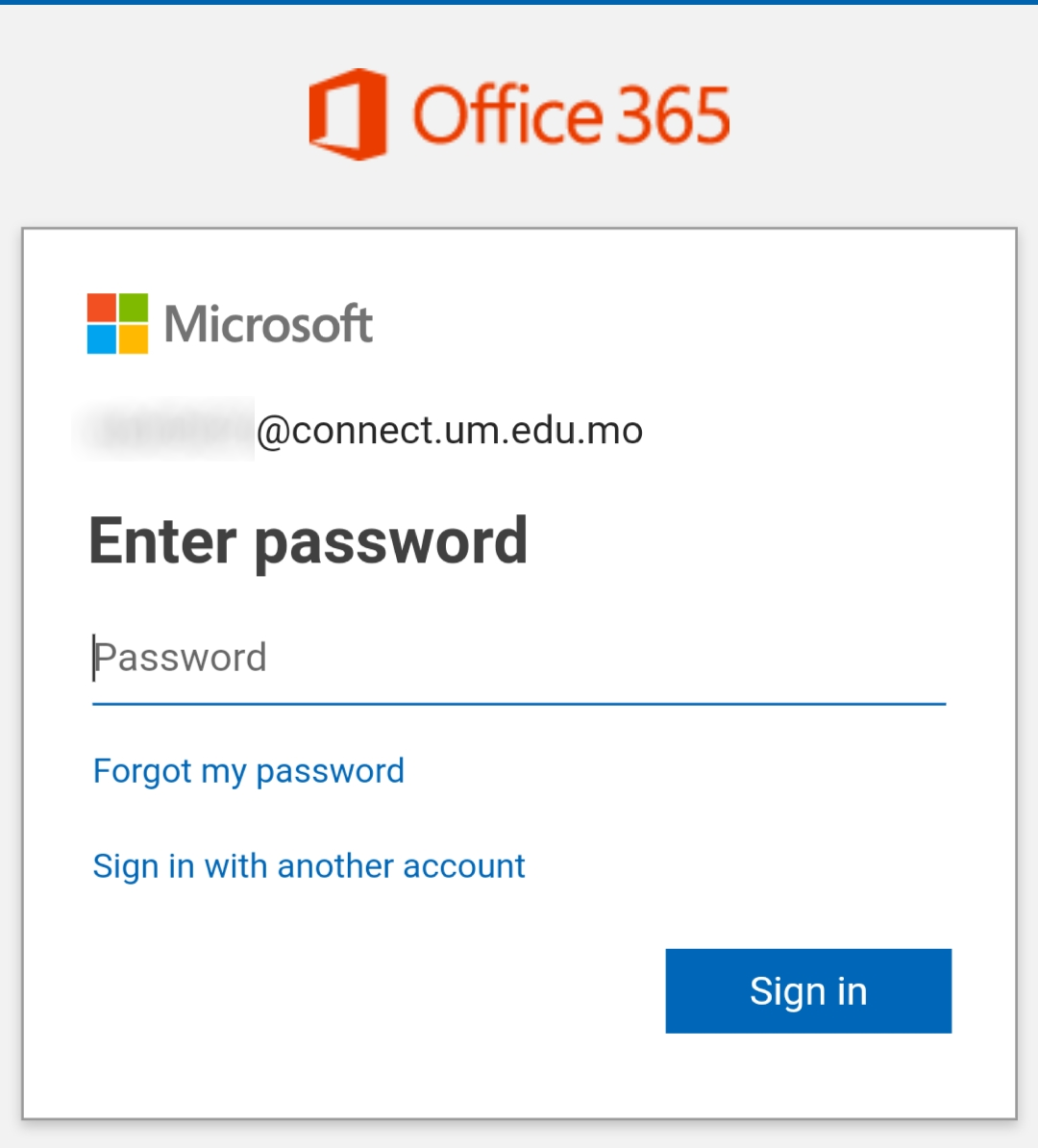Image resolution: width=1038 pixels, height=1148 pixels.
Task: Click the red square in Microsoft logo
Action: (x=101, y=308)
